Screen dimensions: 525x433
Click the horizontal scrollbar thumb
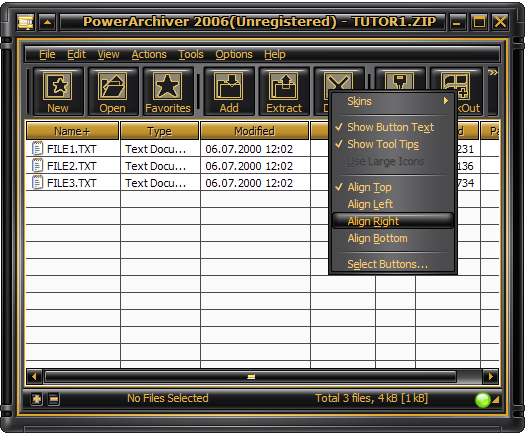click(250, 377)
